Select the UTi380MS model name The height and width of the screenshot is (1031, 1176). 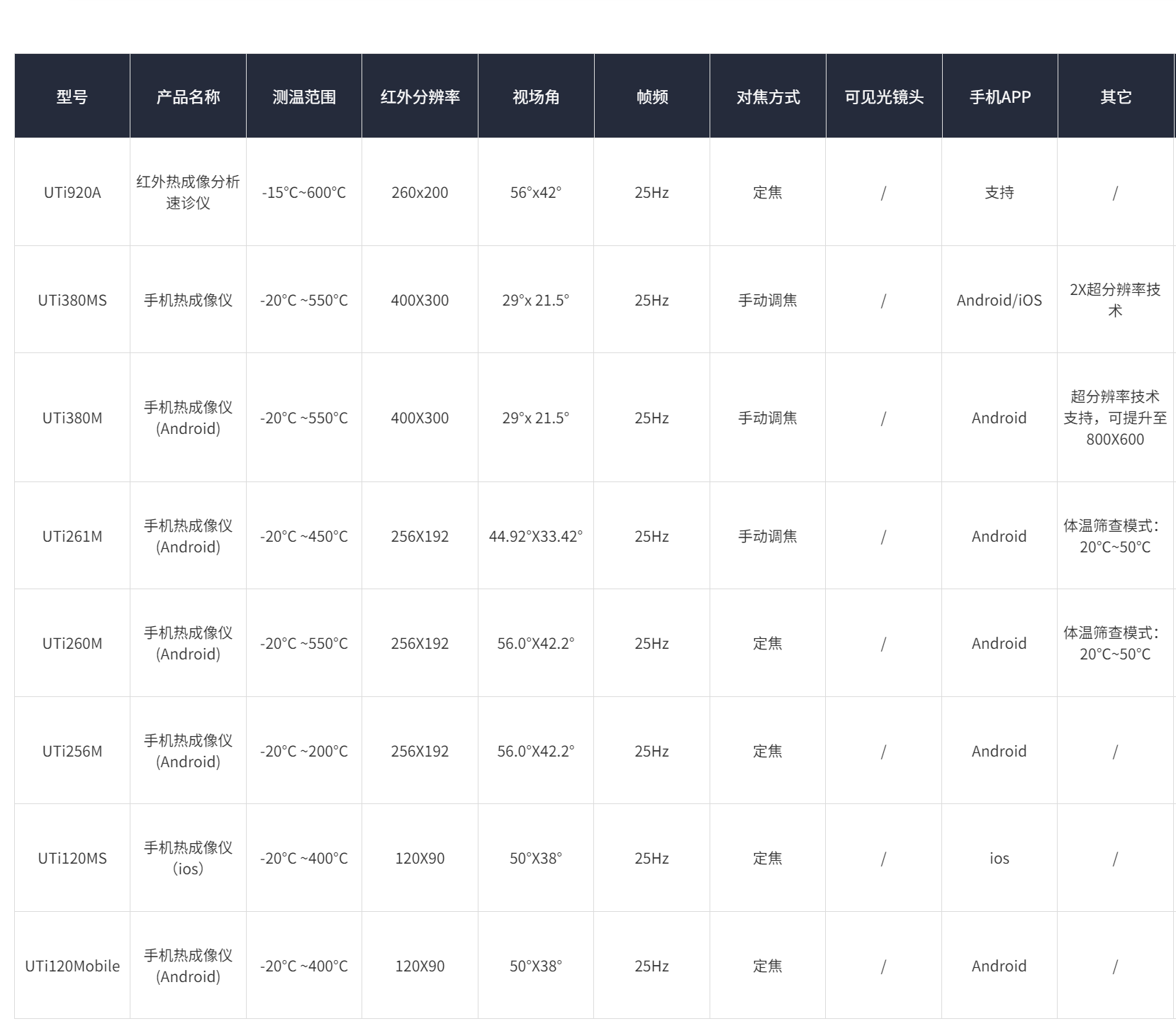point(72,301)
